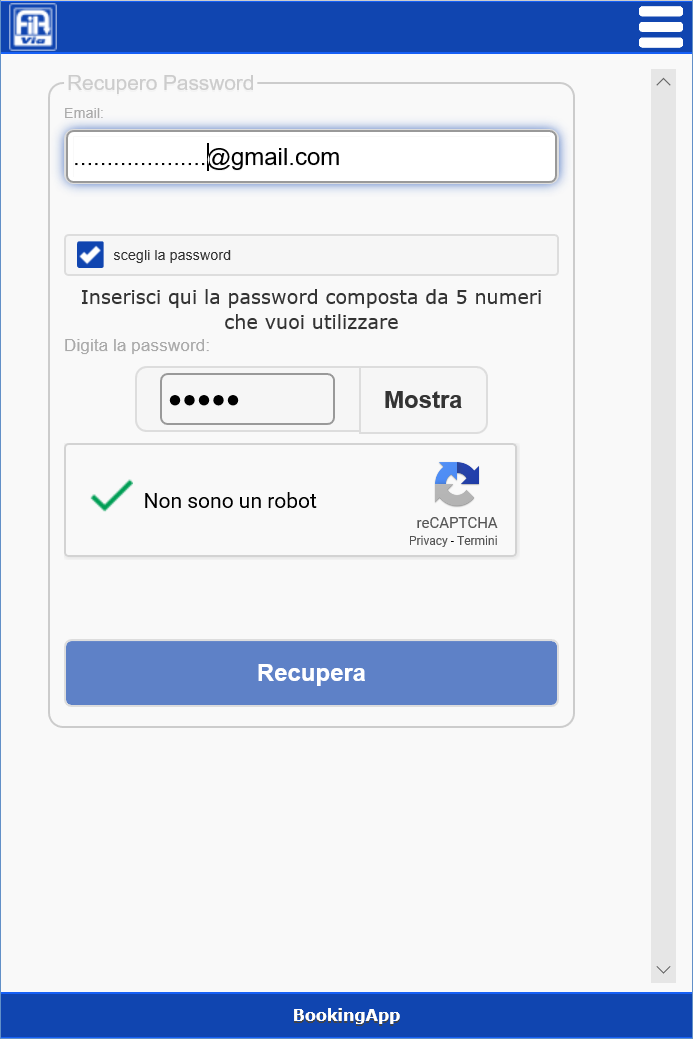Click the Non sono un robot label
The height and width of the screenshot is (1039, 693).
click(230, 501)
